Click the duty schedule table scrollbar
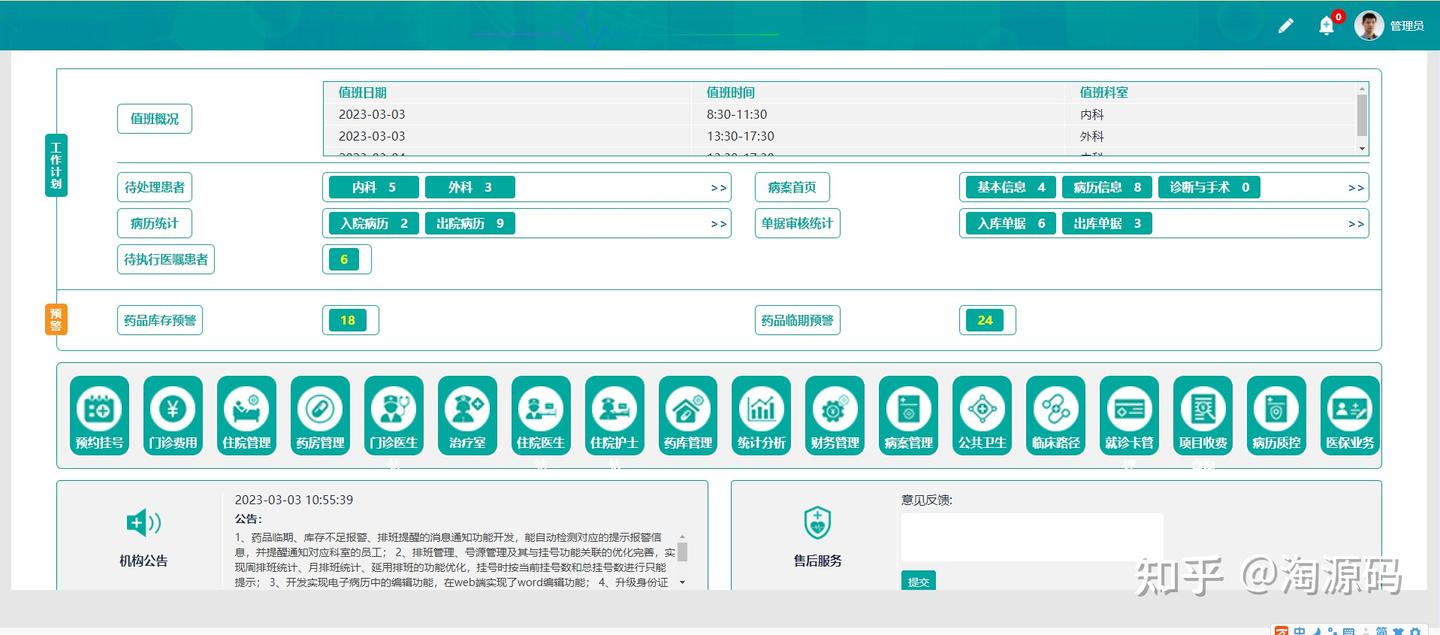1440x635 pixels. pos(1360,115)
